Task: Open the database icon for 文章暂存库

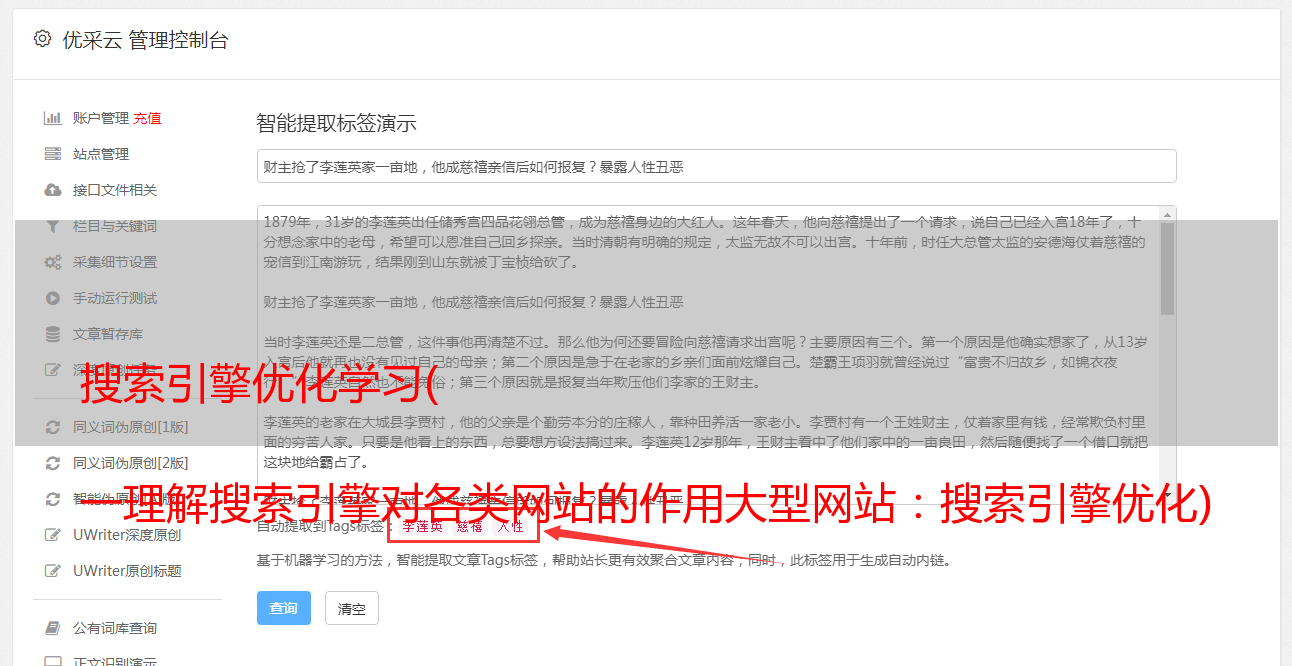Action: pyautogui.click(x=53, y=334)
